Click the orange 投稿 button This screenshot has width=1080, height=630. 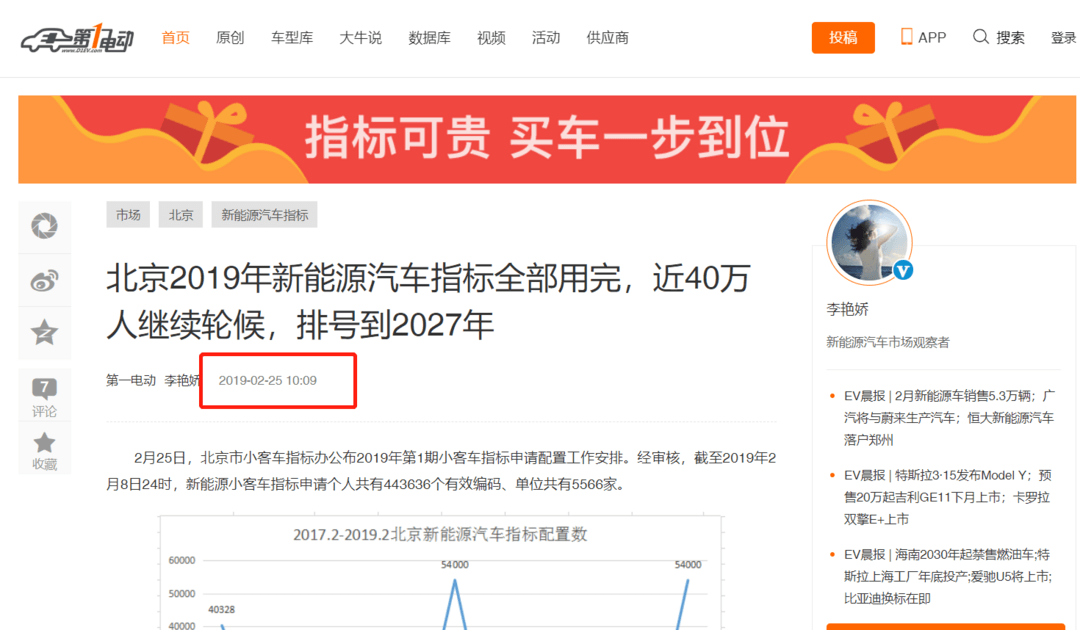point(843,38)
